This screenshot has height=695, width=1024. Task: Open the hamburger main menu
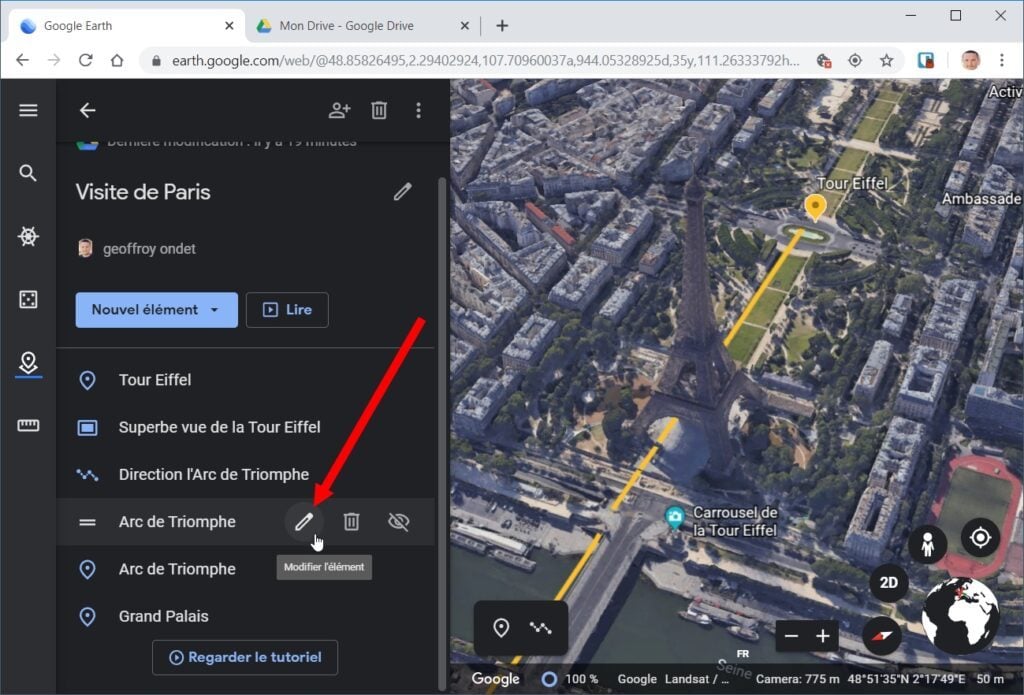point(28,110)
